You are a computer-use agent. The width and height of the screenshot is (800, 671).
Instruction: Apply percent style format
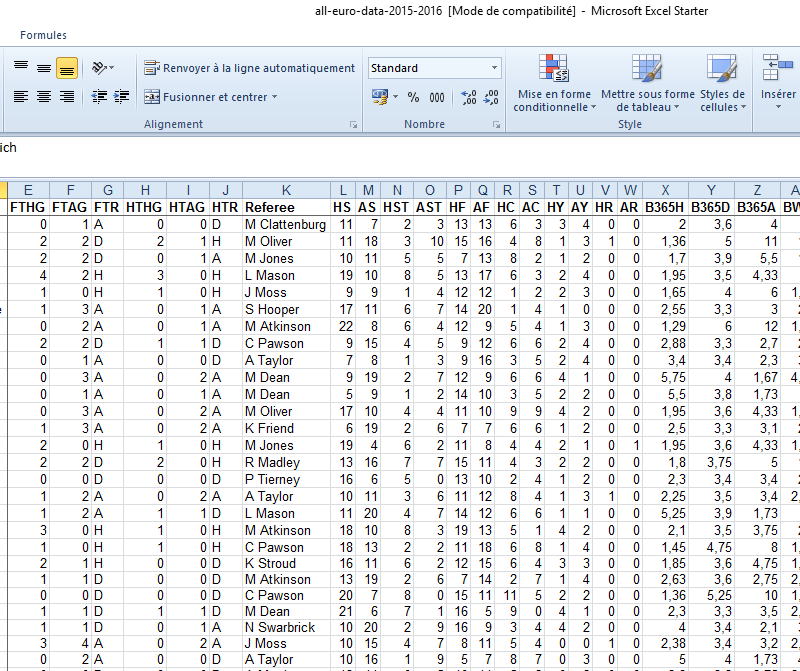pyautogui.click(x=413, y=97)
